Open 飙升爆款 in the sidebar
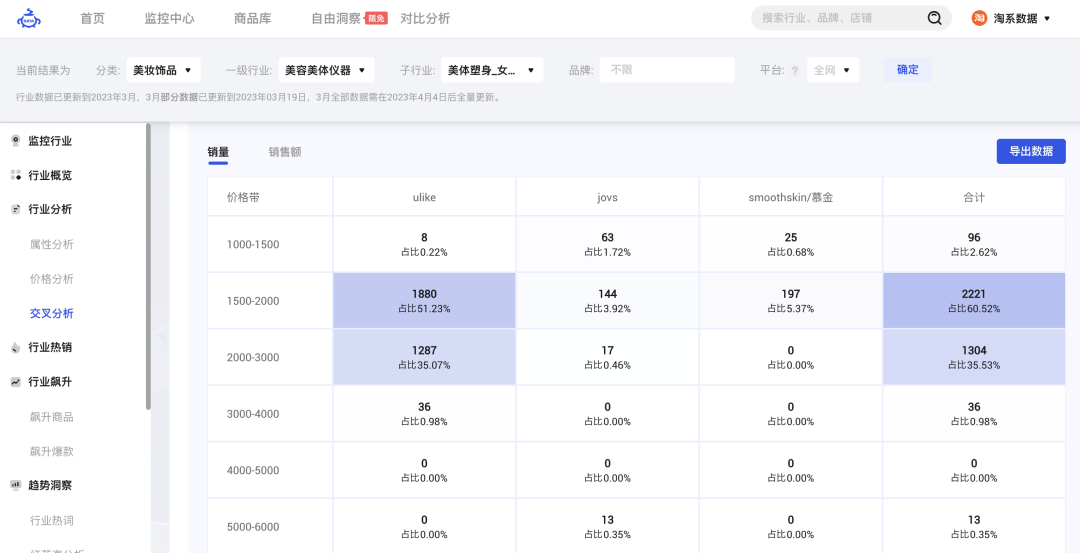This screenshot has height=553, width=1080. coord(52,452)
